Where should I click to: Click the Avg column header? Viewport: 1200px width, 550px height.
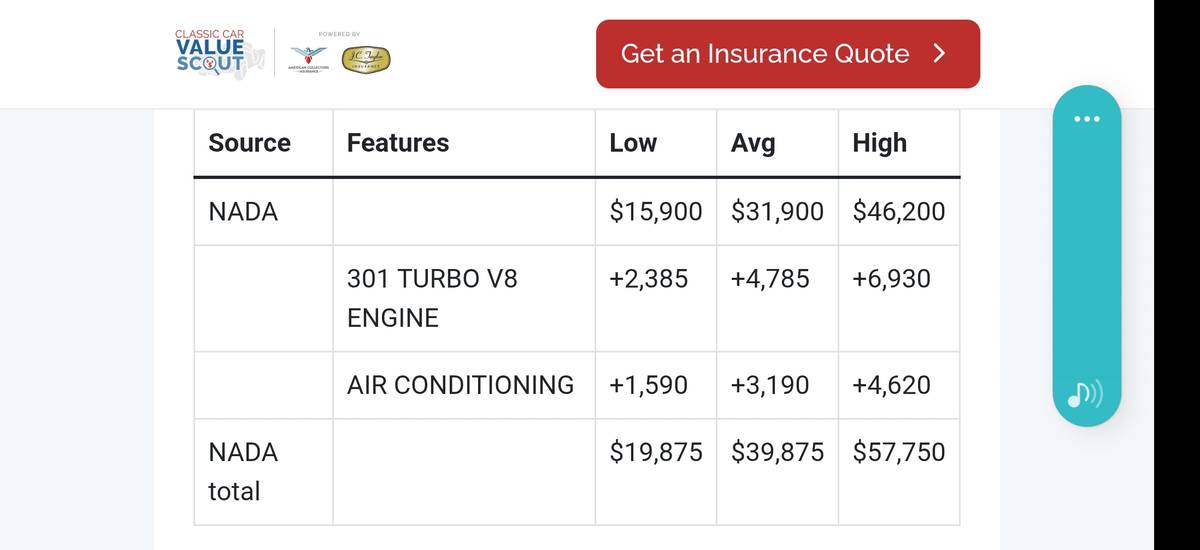coord(753,143)
